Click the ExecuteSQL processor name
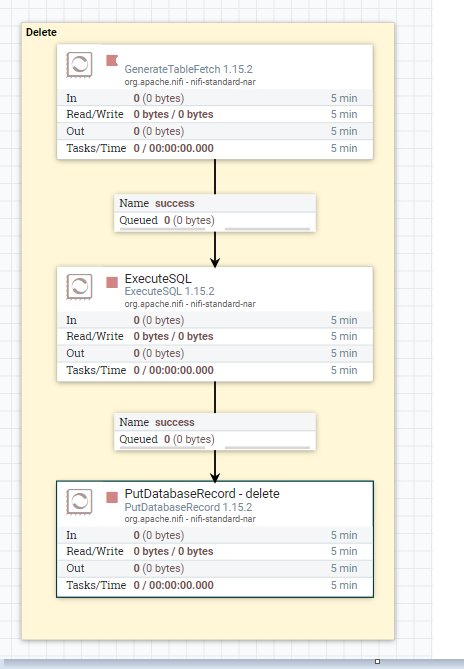 [x=158, y=279]
